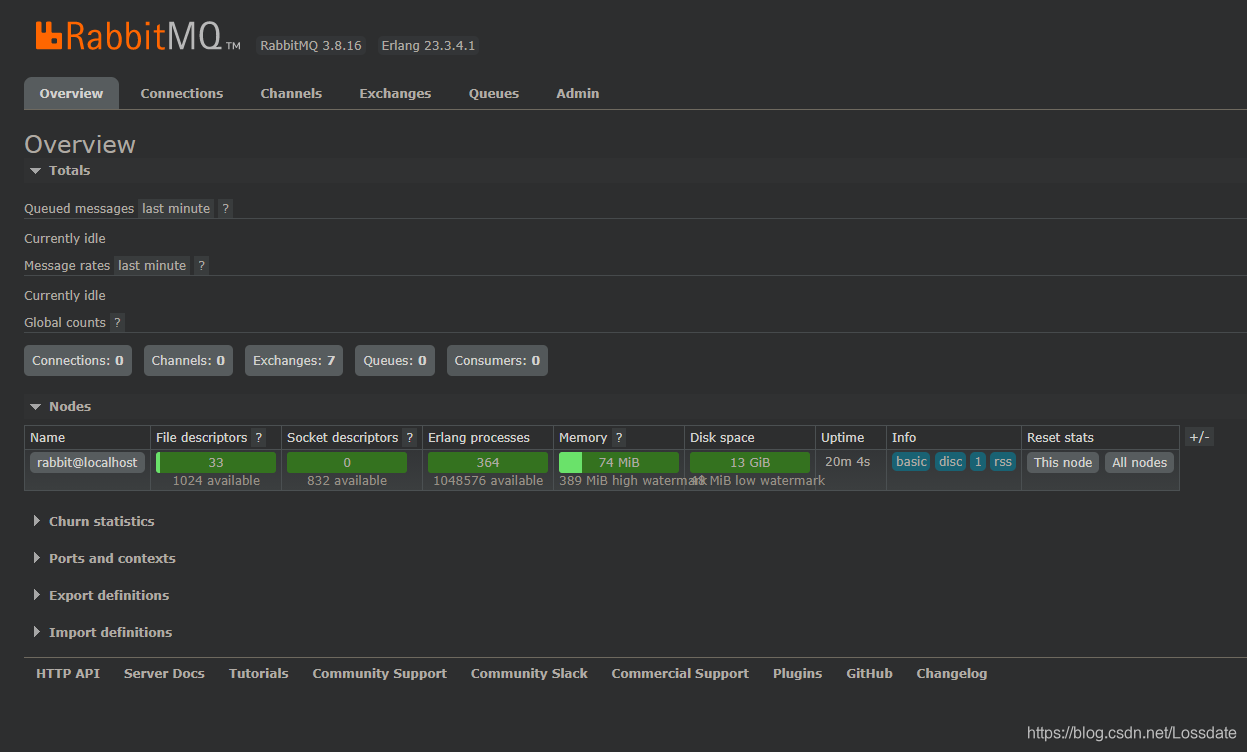1247x752 pixels.
Task: Open the Queues tab
Action: (494, 93)
